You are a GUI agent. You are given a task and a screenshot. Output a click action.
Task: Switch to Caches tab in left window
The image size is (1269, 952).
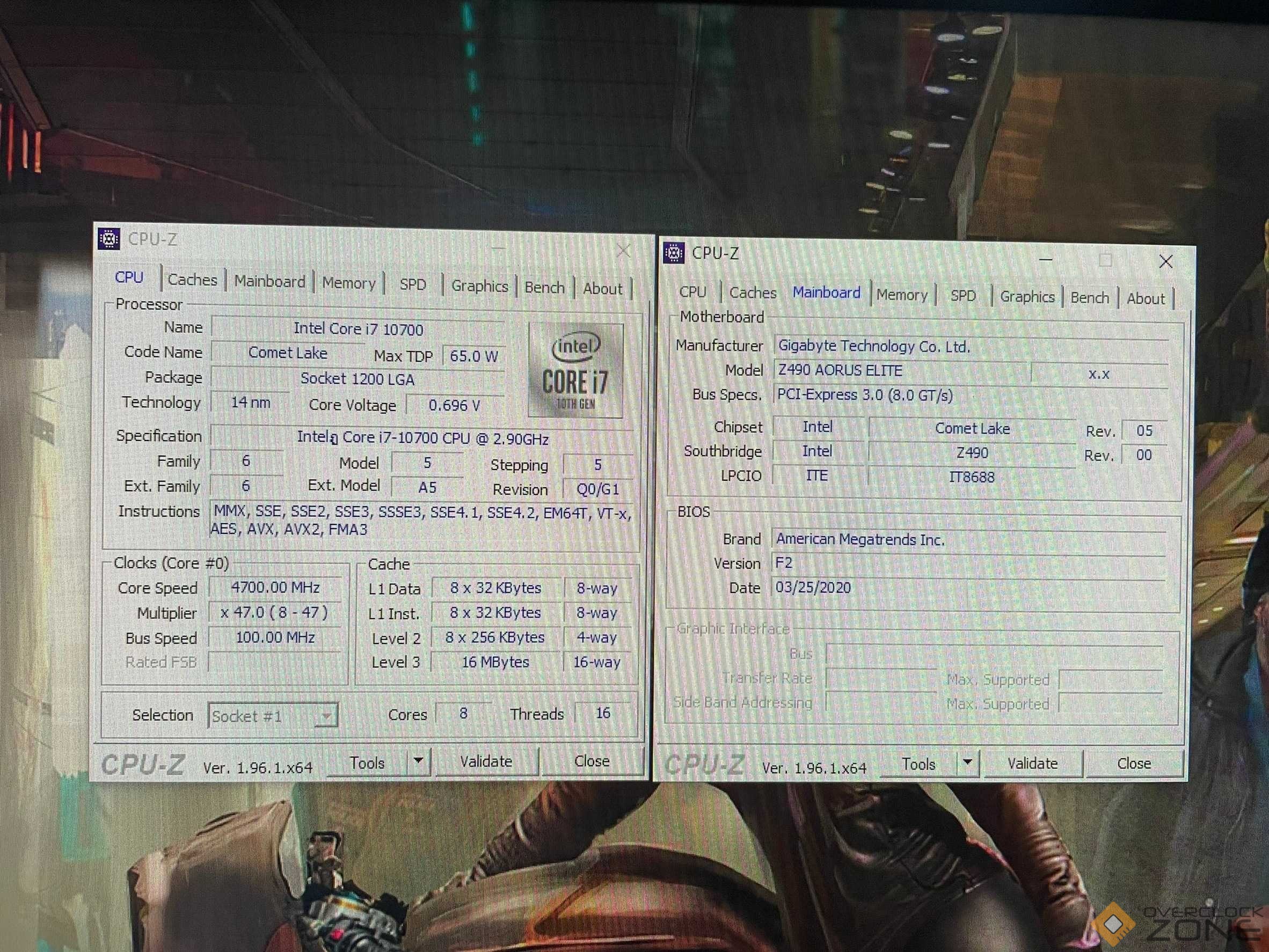(192, 280)
